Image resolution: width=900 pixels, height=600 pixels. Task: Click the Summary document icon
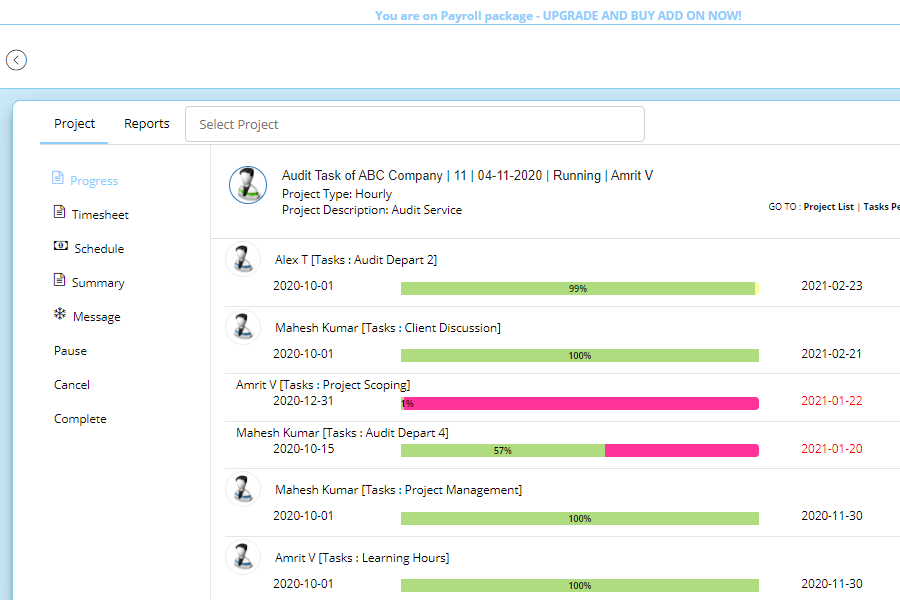coord(59,281)
